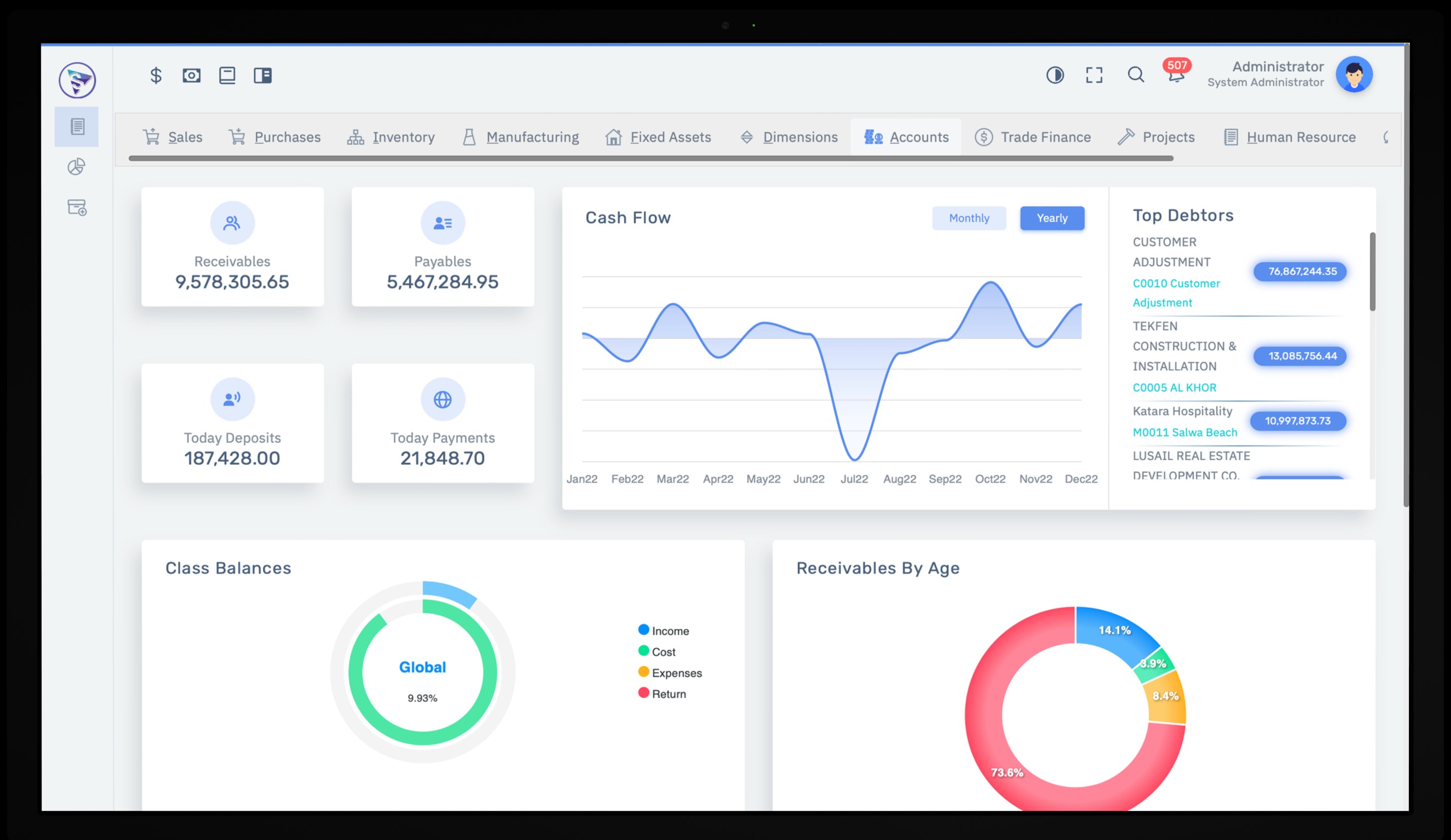The height and width of the screenshot is (840, 1451).
Task: Open the Human Resource module tab
Action: [x=1301, y=137]
